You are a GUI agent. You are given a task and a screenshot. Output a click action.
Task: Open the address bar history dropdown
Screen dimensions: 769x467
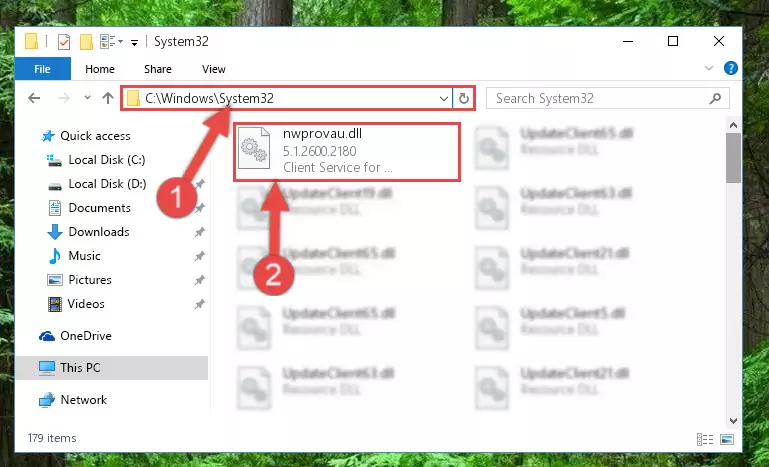443,99
